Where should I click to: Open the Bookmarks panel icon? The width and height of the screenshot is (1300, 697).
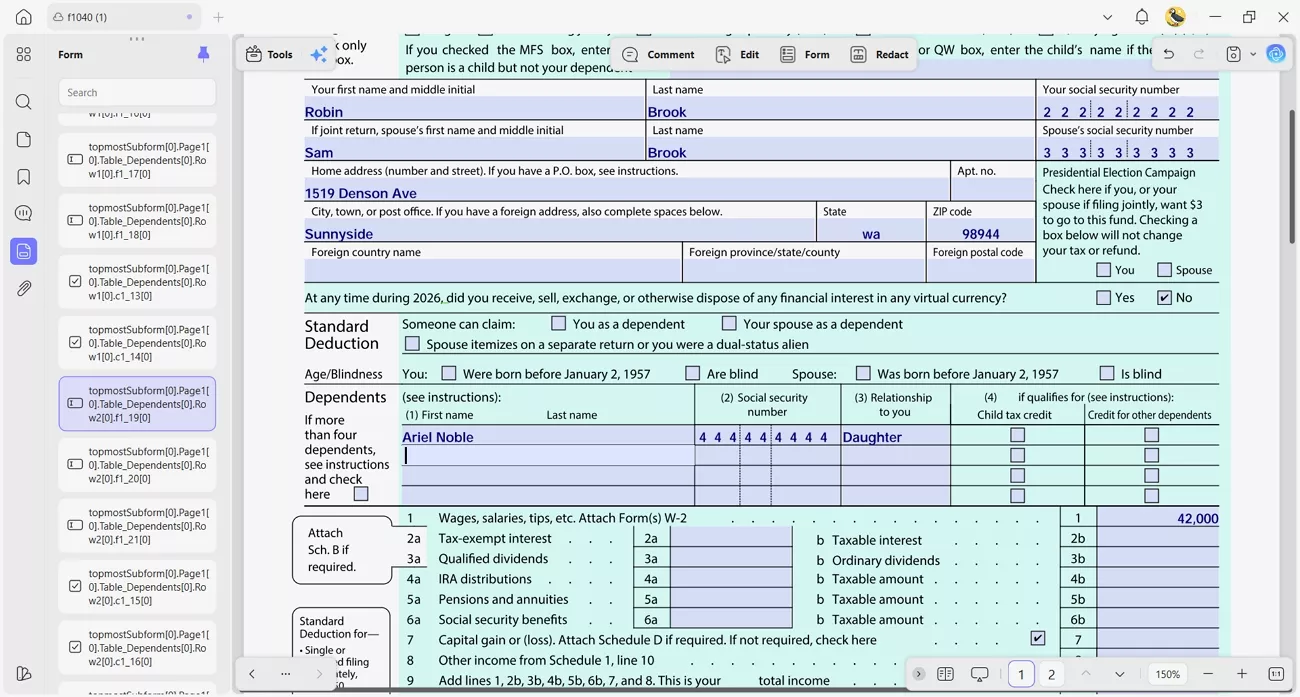(x=24, y=177)
